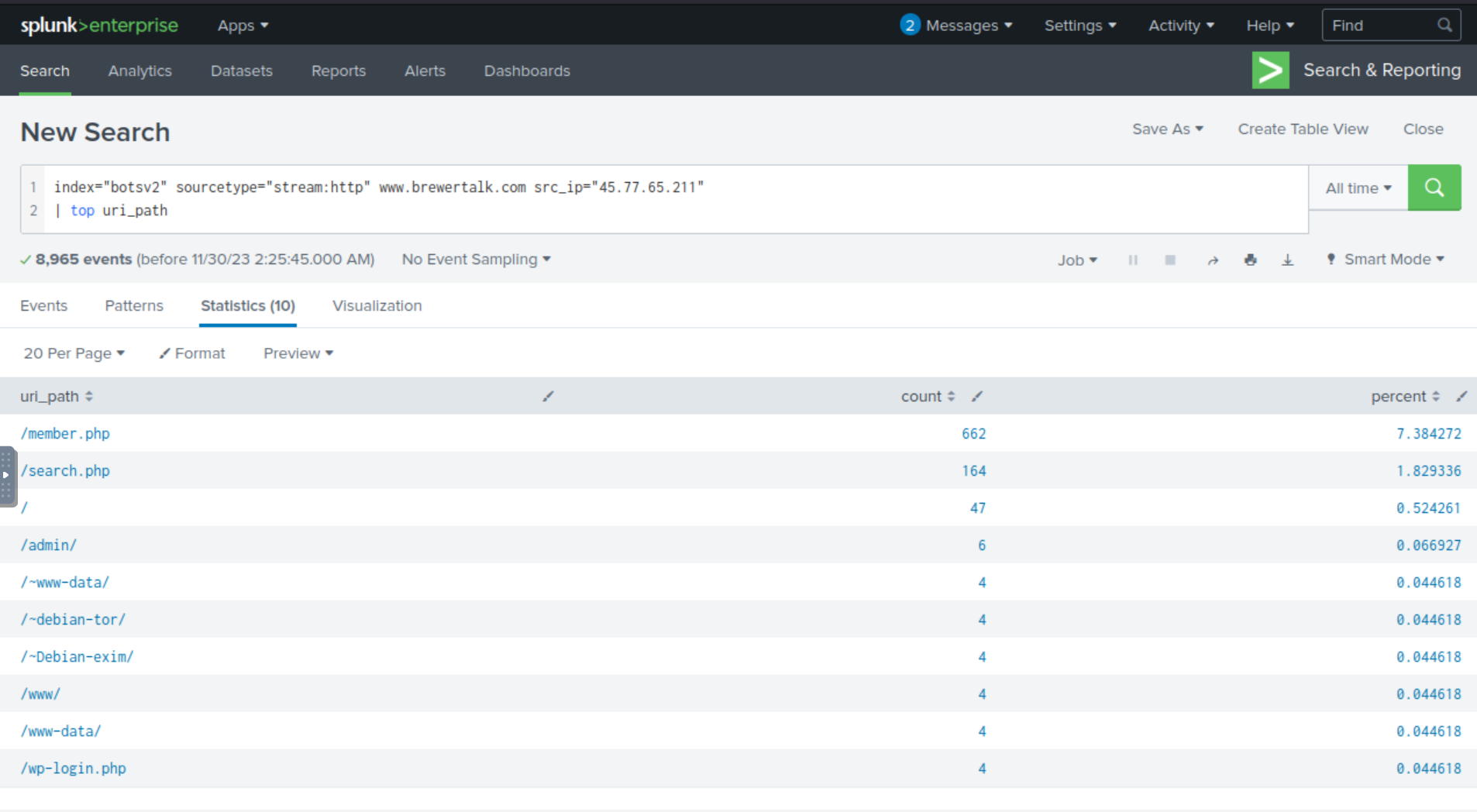Switch to the Events tab

(43, 306)
